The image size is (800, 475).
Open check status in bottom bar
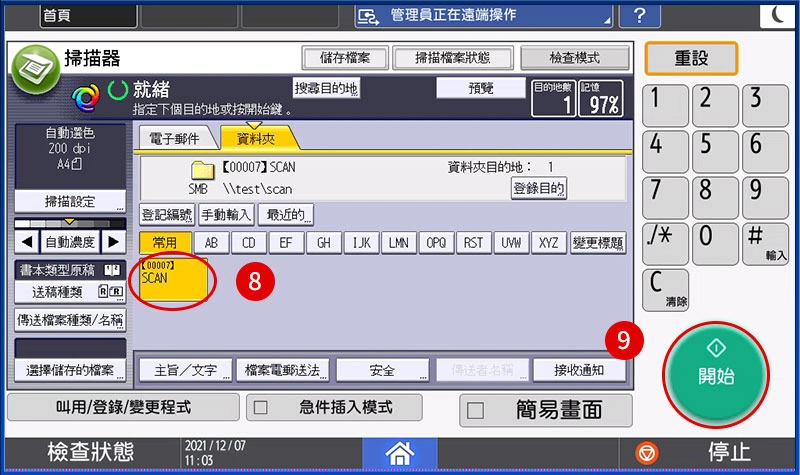point(91,453)
